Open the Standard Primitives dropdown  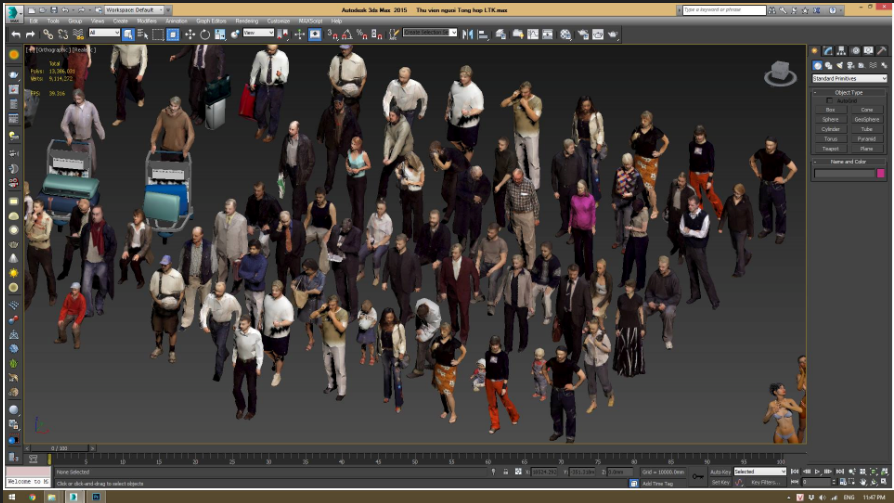click(849, 78)
